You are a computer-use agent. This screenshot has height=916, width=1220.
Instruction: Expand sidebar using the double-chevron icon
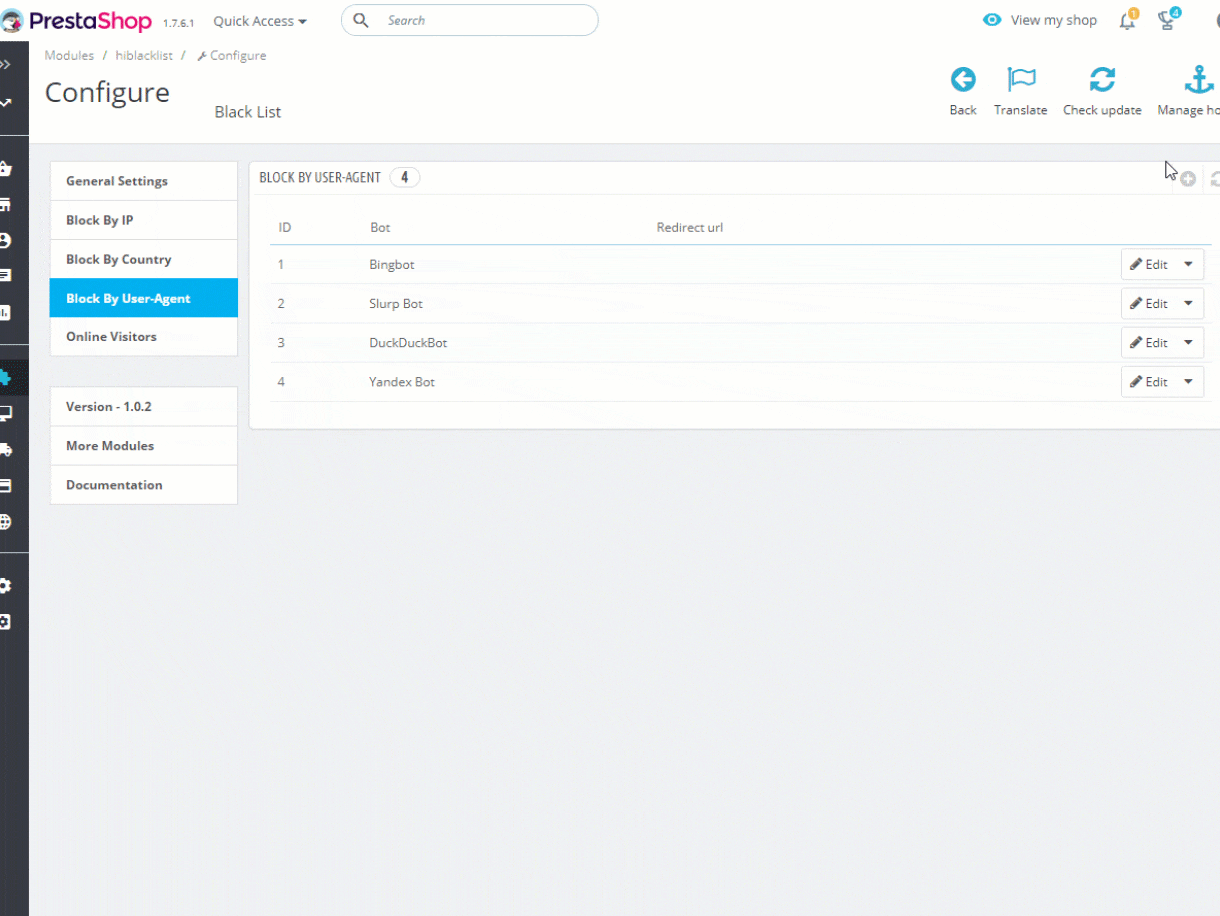coord(5,65)
